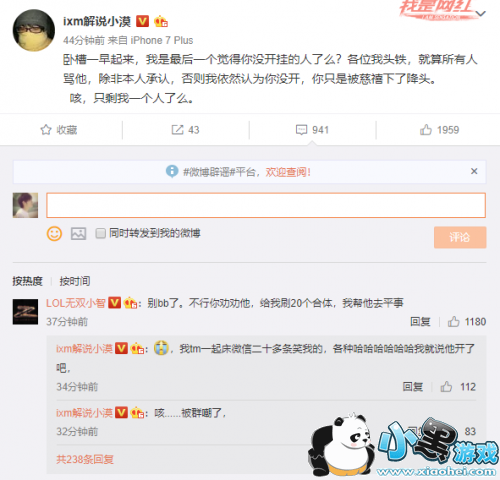
Task: Focus the comment text input box
Action: click(x=266, y=205)
